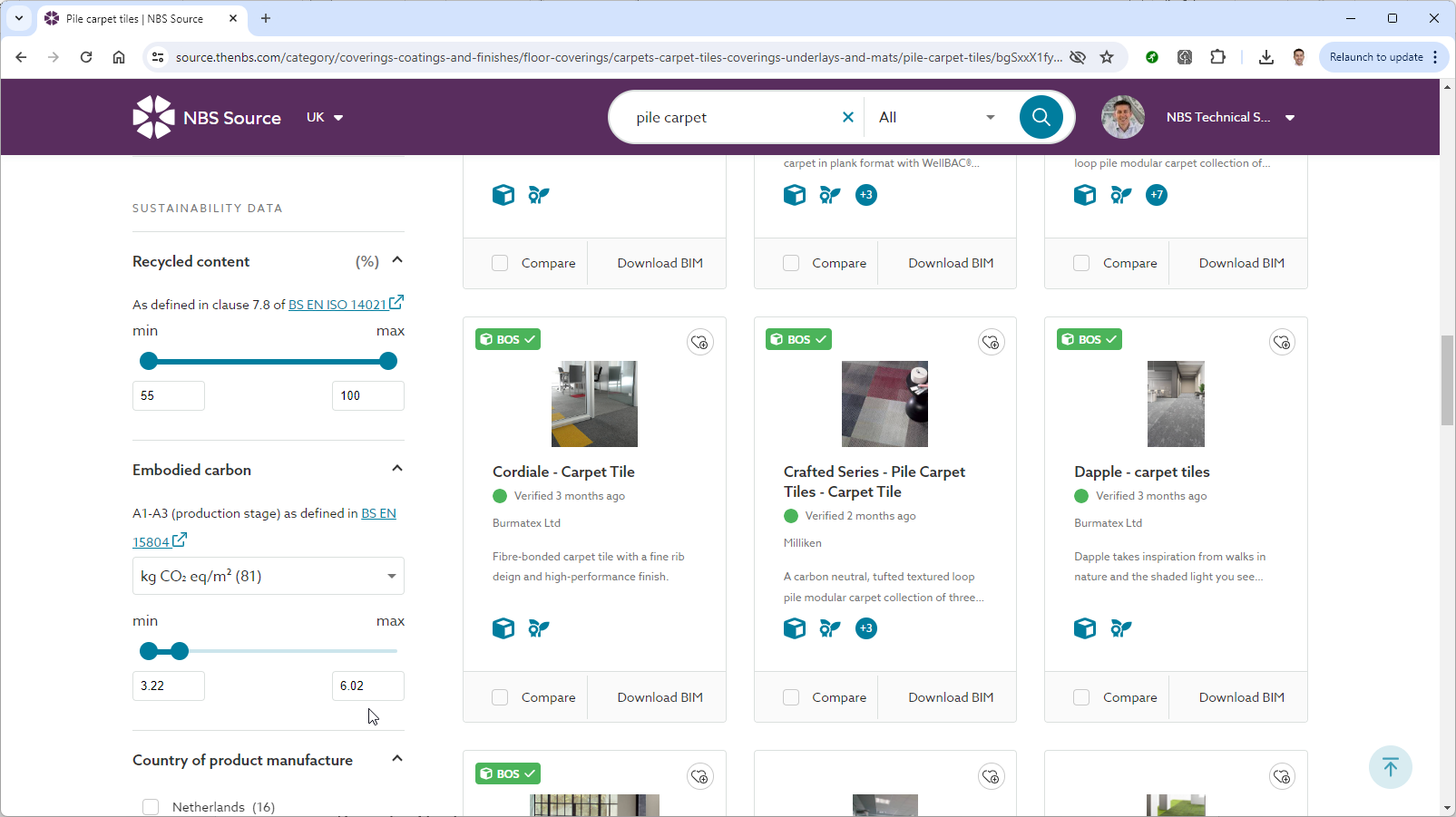Click the browser address bar URL
This screenshot has width=1456, height=817.
point(617,57)
